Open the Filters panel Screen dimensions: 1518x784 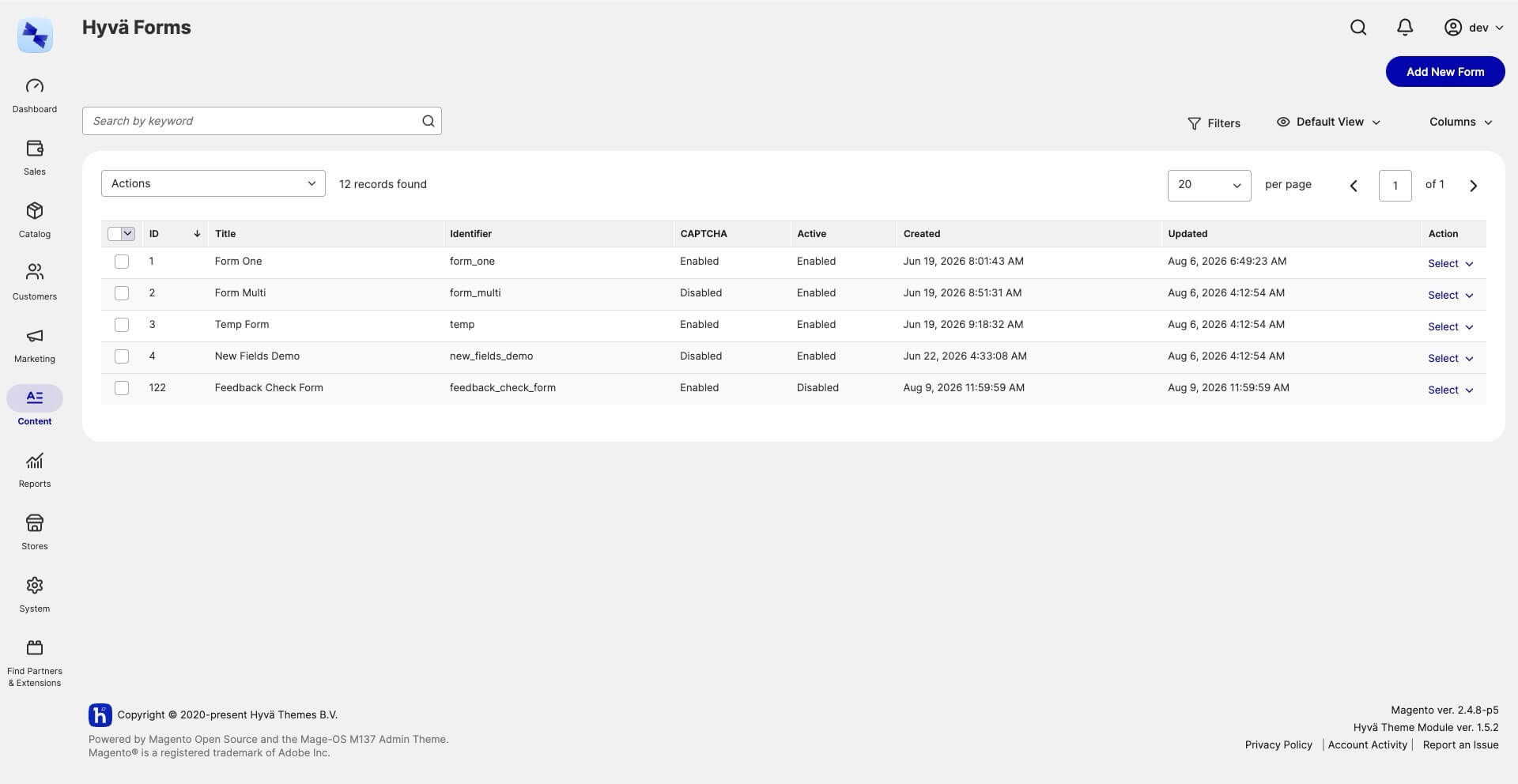[1214, 123]
